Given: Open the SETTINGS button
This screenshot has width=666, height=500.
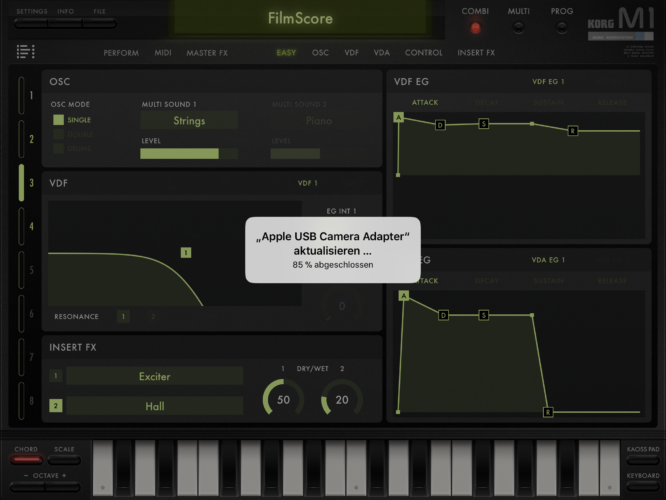Looking at the screenshot, I should click(x=31, y=24).
